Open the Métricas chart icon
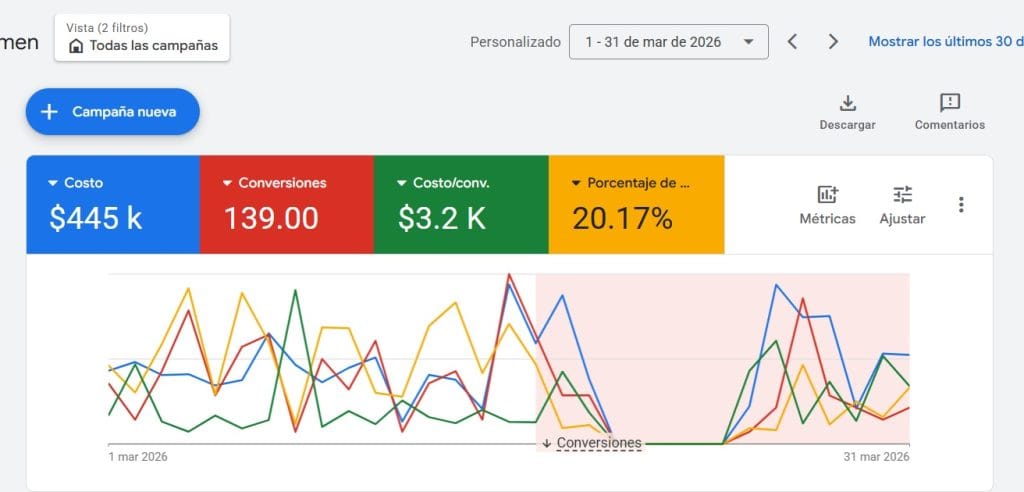The height and width of the screenshot is (492, 1024). click(x=827, y=194)
